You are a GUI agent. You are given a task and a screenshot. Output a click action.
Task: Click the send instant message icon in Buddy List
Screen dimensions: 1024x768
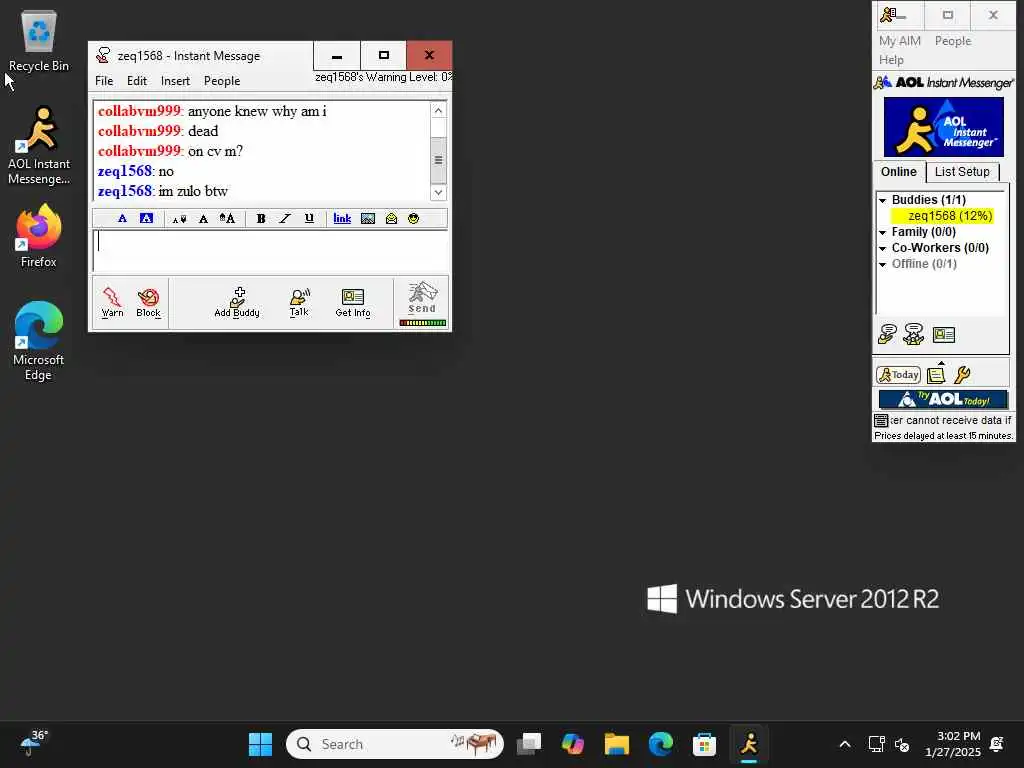(887, 334)
